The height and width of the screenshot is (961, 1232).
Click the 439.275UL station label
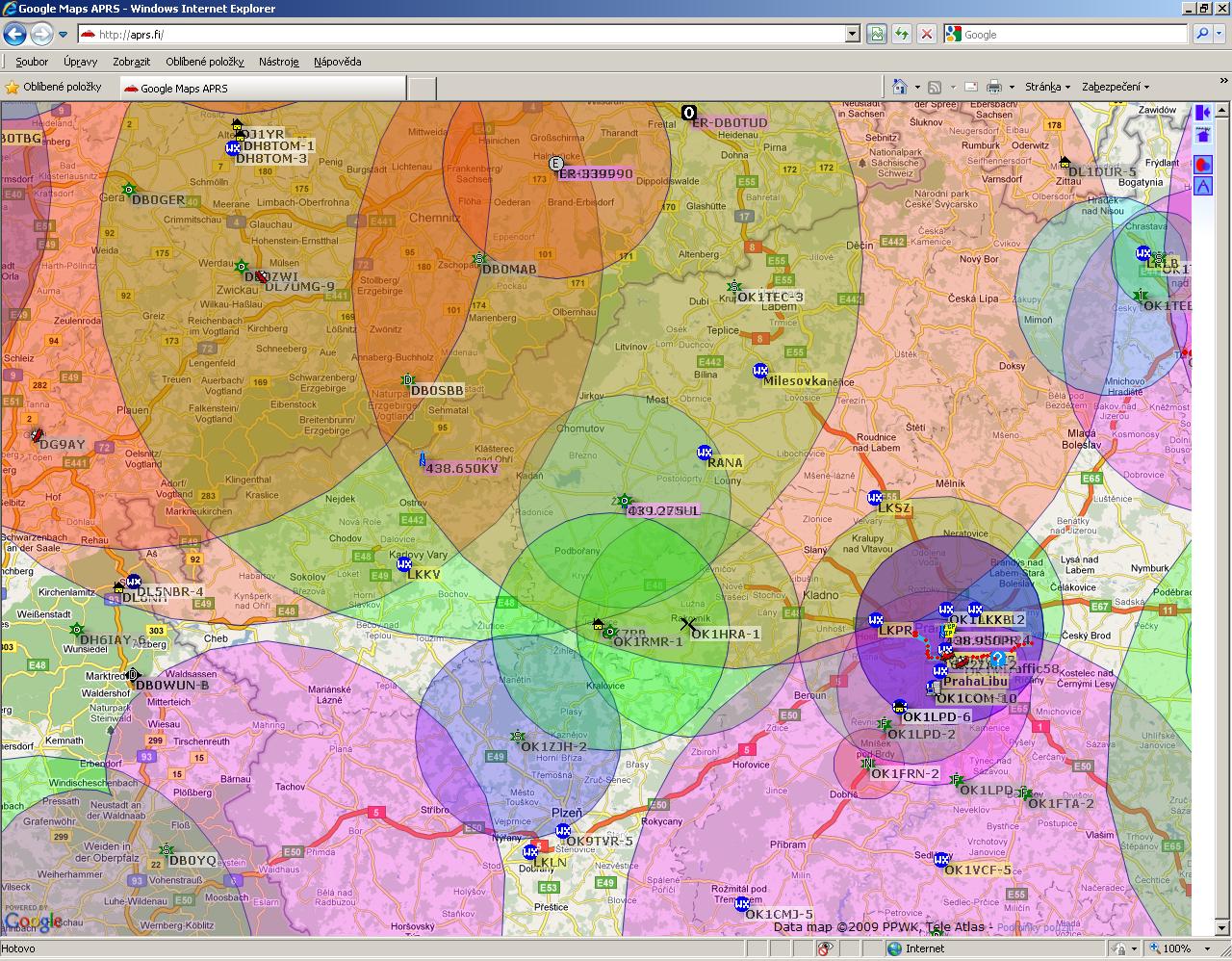pos(663,510)
